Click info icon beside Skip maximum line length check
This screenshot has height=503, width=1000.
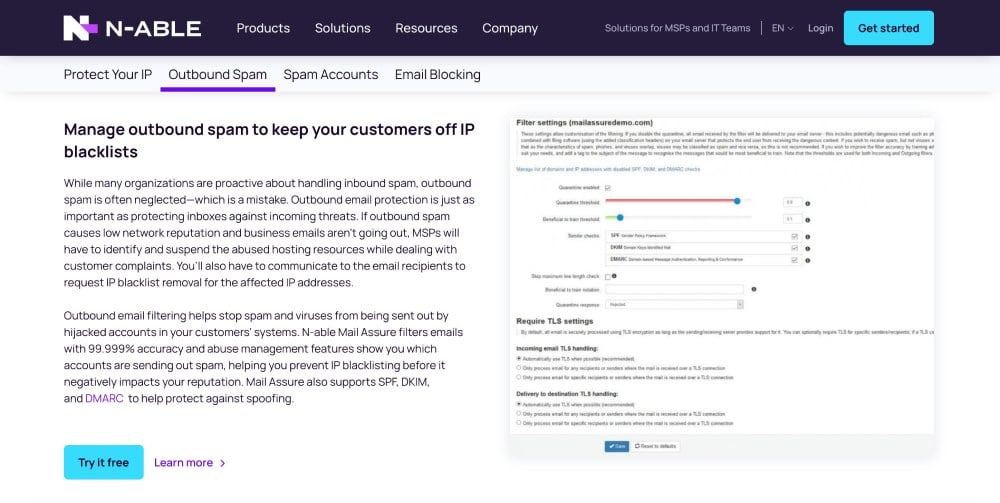[x=614, y=276]
